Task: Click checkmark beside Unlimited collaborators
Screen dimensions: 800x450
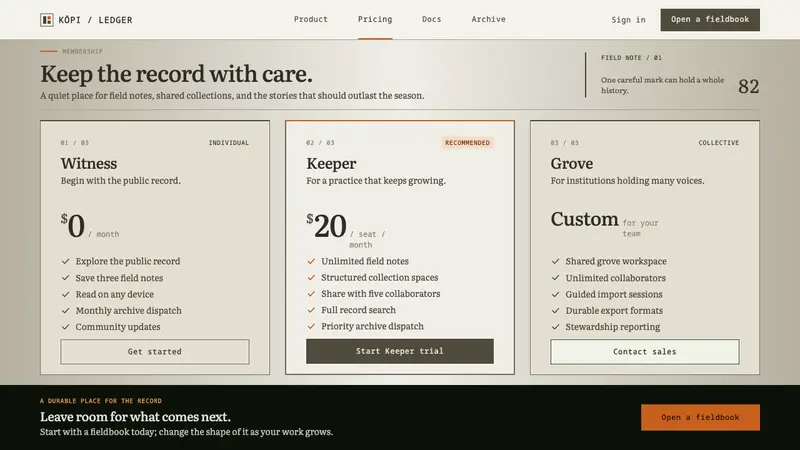Action: point(556,278)
